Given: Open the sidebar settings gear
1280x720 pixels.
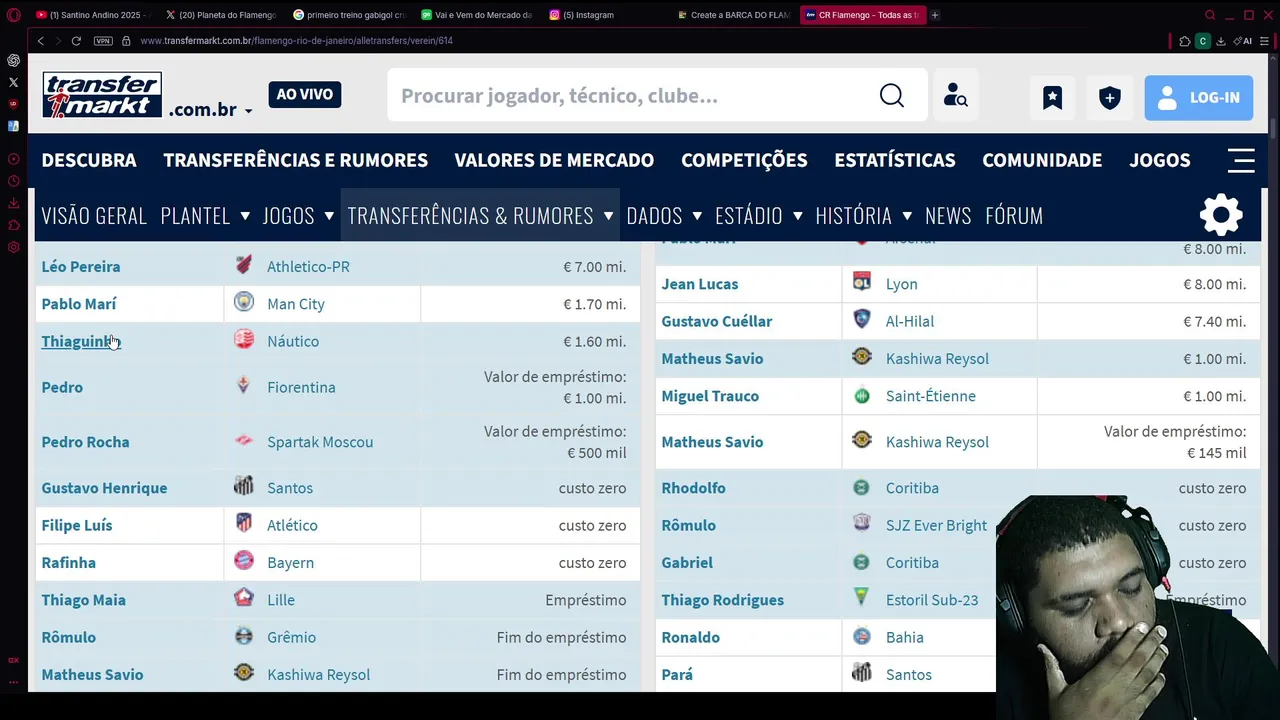Looking at the screenshot, I should tap(13, 247).
